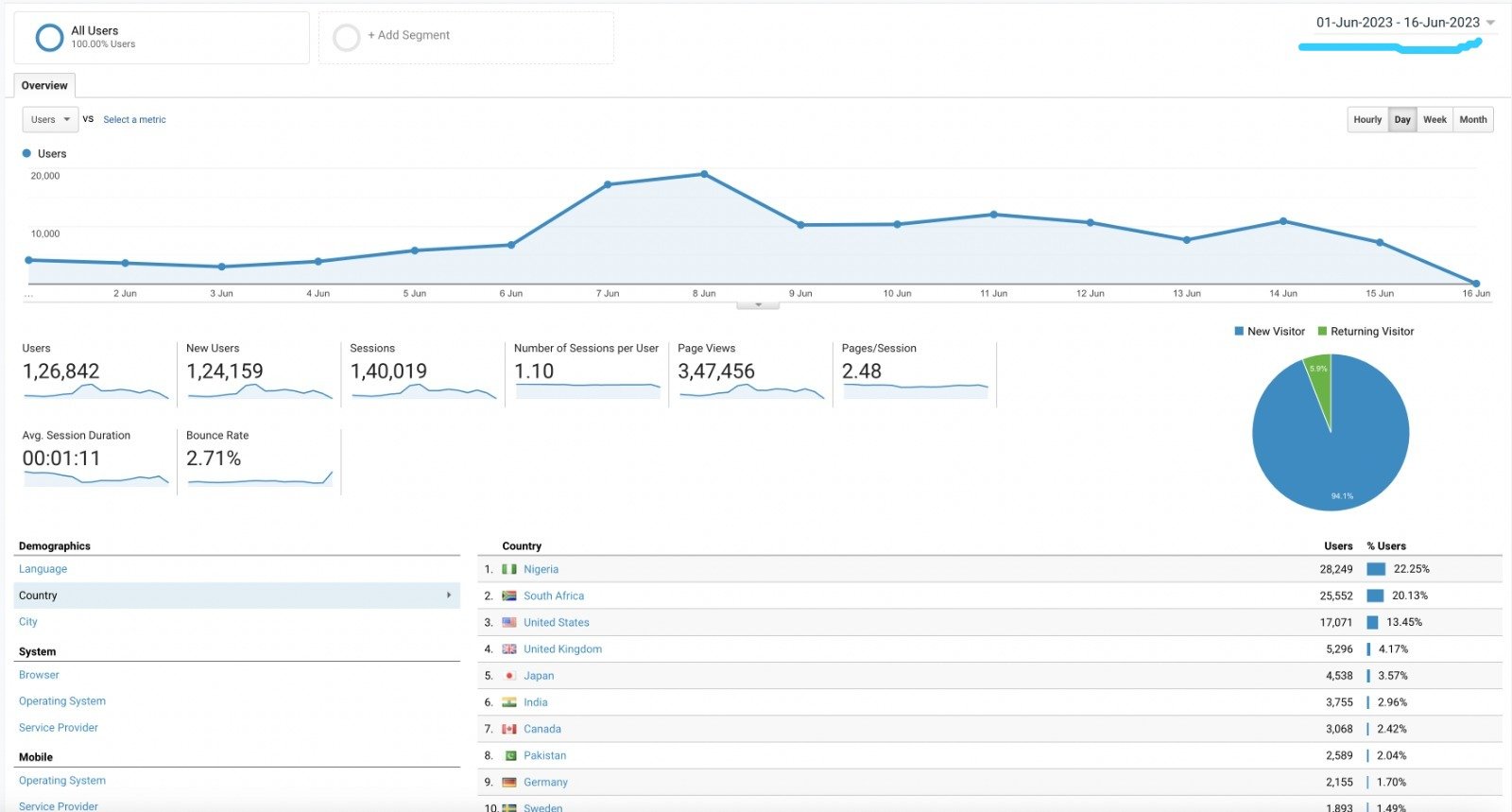Click the Page Views 3,47,456 metric
Image resolution: width=1512 pixels, height=812 pixels.
[750, 372]
